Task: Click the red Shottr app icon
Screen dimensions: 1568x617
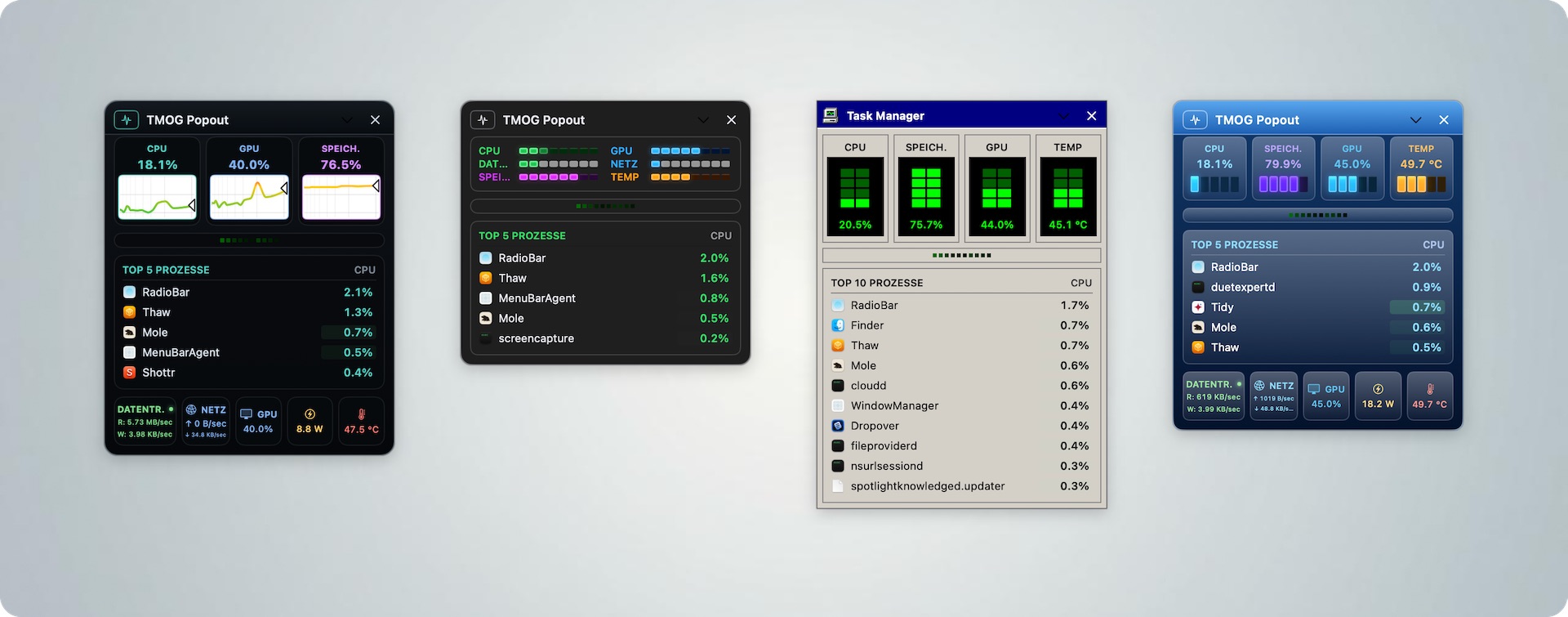Action: (129, 373)
